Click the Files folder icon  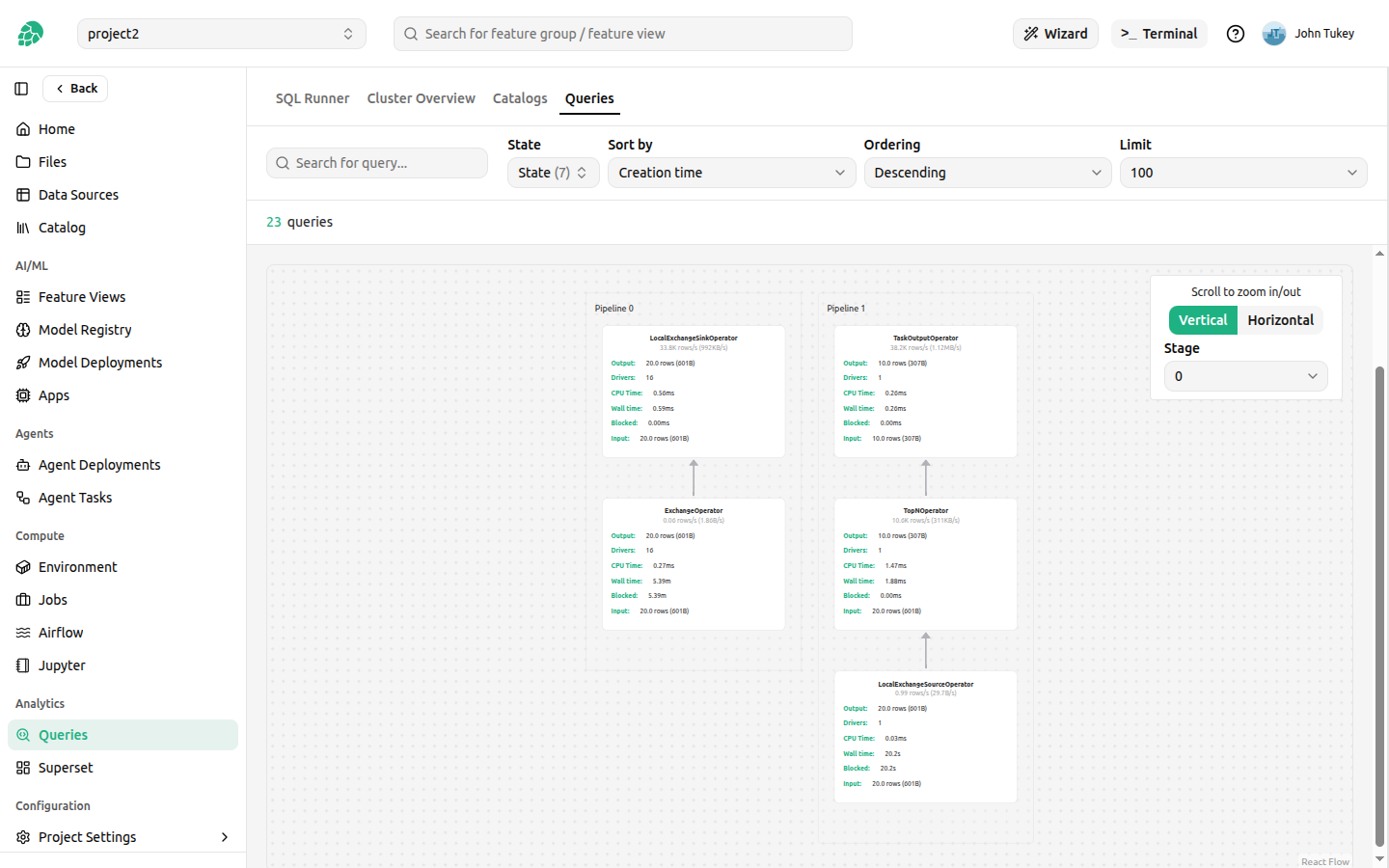tap(23, 162)
